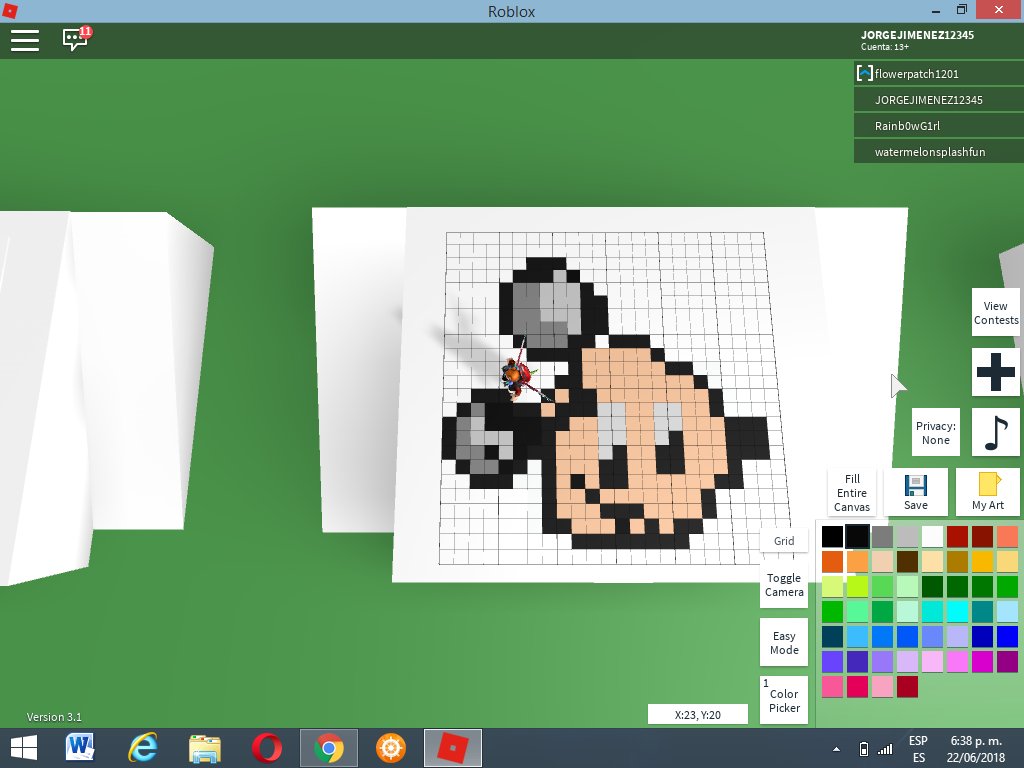The height and width of the screenshot is (768, 1024).
Task: Open the Windows Start menu
Action: click(x=24, y=748)
